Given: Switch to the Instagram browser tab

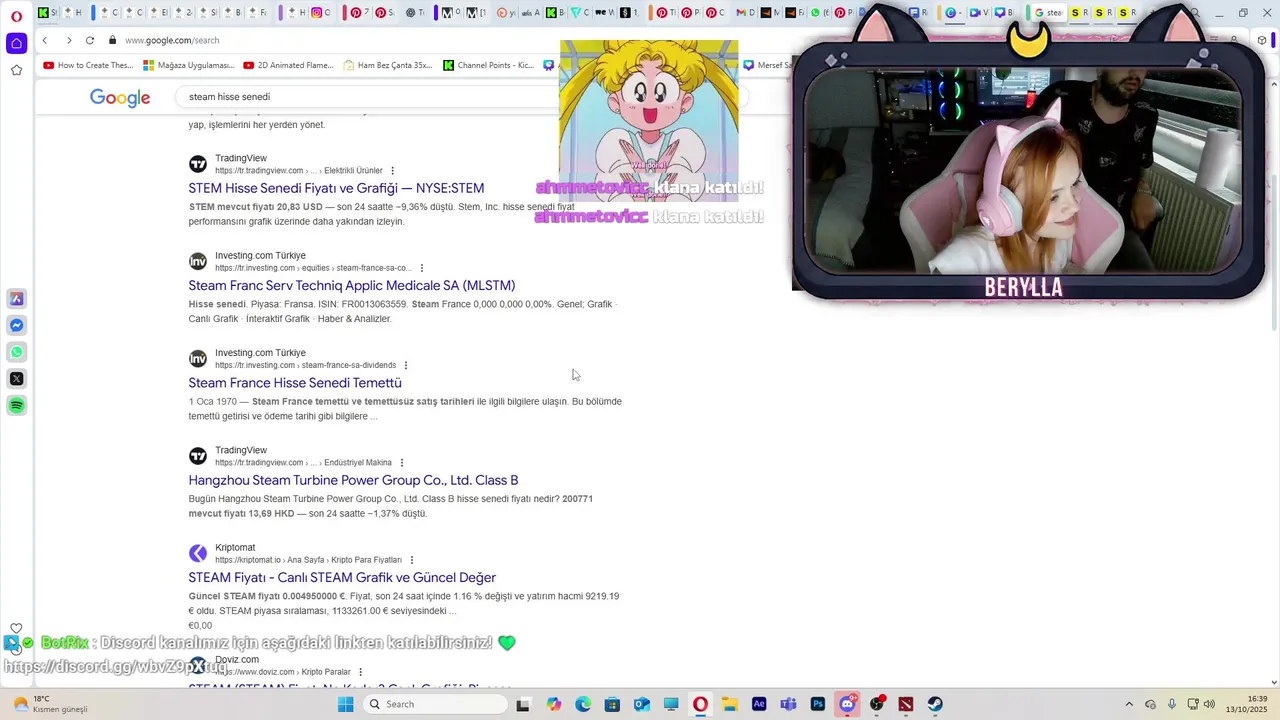Looking at the screenshot, I should (321, 13).
